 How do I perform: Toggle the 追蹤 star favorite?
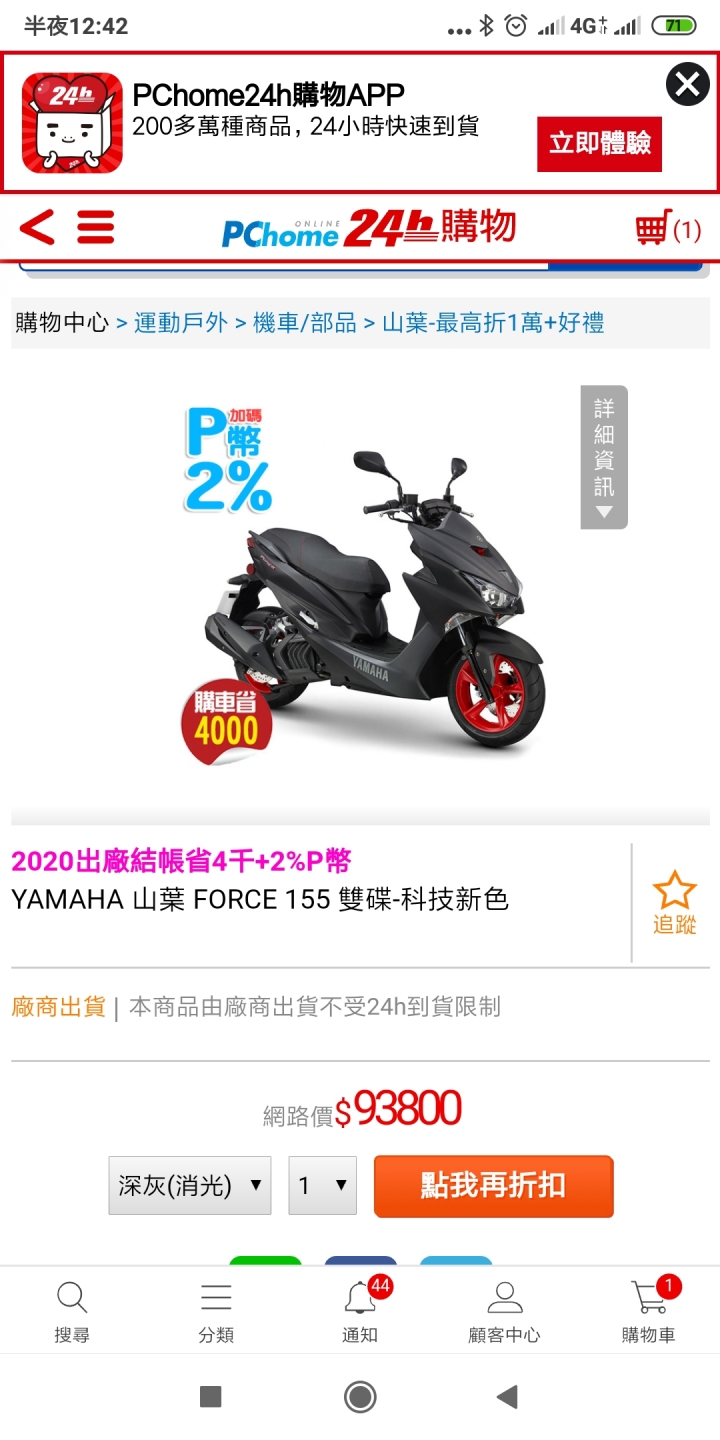click(674, 902)
